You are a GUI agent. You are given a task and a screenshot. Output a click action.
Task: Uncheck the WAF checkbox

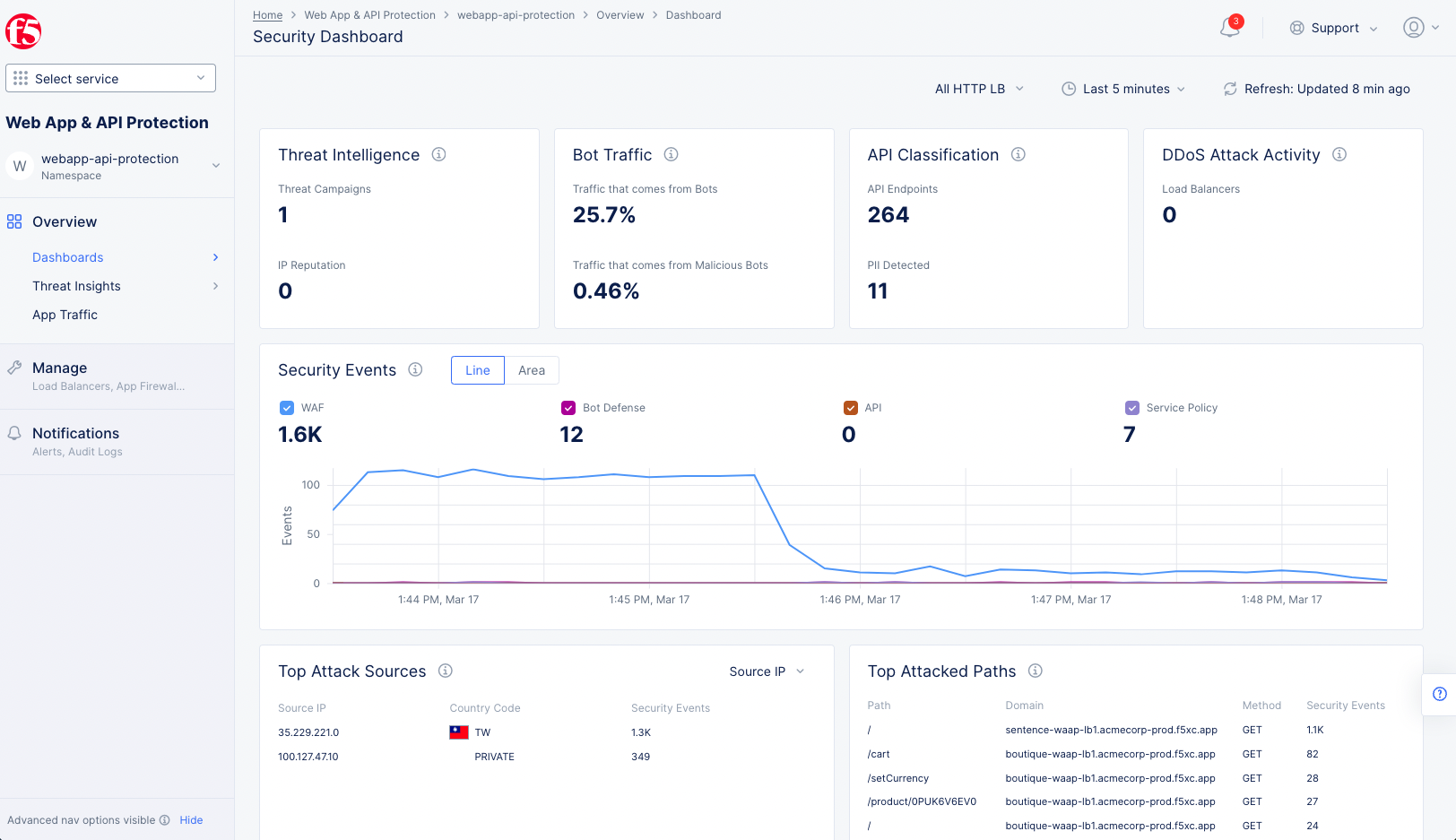[x=287, y=407]
